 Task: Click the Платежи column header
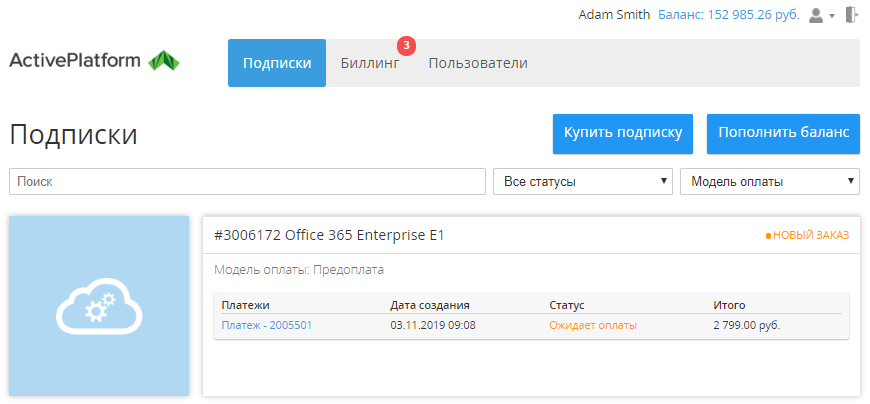pos(245,305)
